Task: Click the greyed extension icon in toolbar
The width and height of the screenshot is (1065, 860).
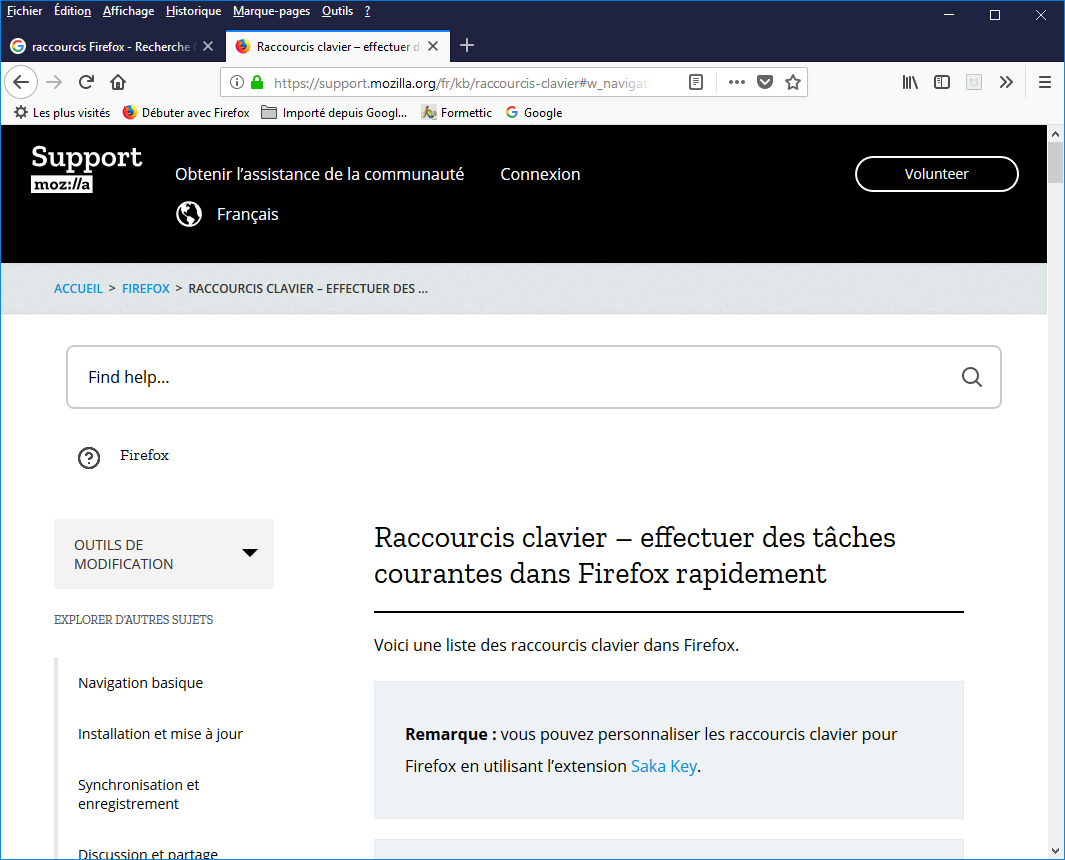Action: tap(974, 82)
